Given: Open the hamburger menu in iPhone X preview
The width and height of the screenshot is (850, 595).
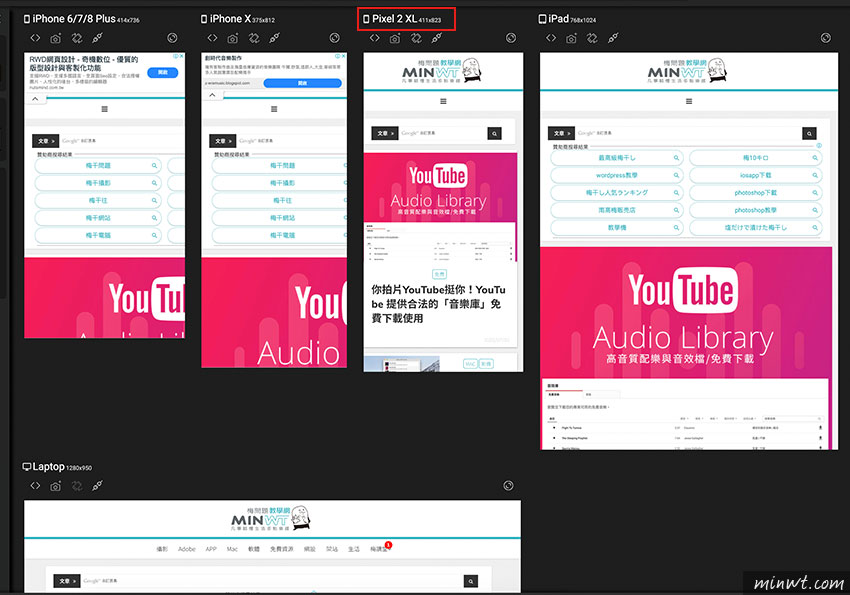Looking at the screenshot, I should tap(274, 109).
